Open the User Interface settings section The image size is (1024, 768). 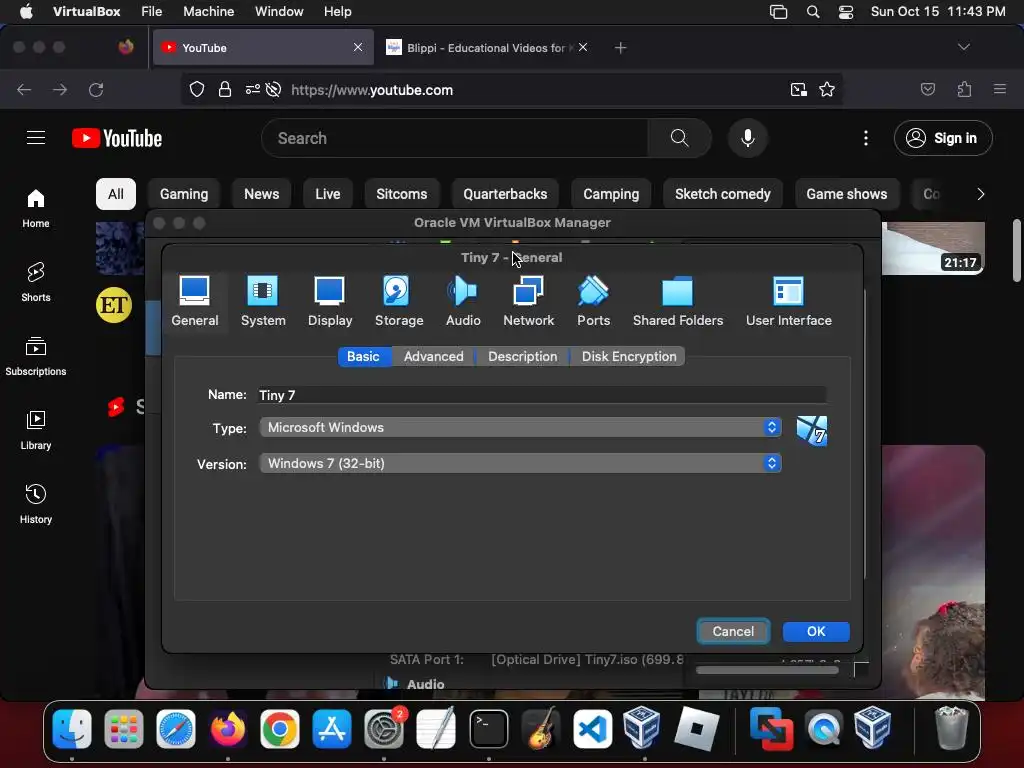788,301
